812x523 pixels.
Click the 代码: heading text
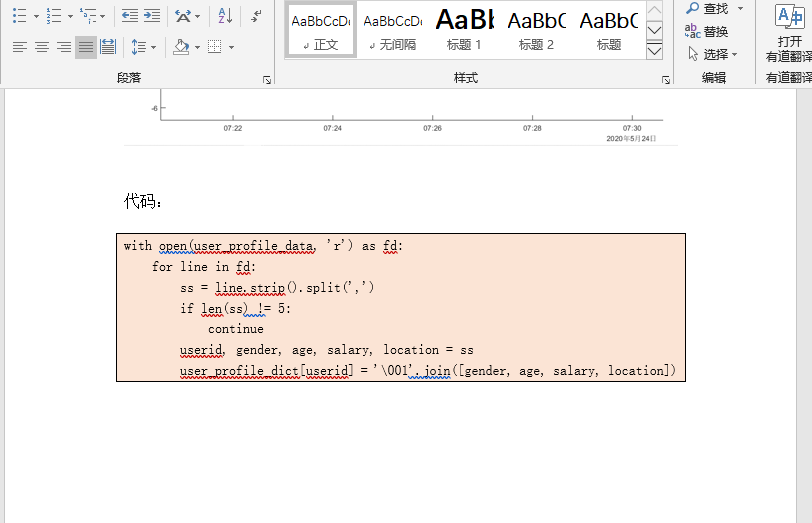pyautogui.click(x=143, y=201)
